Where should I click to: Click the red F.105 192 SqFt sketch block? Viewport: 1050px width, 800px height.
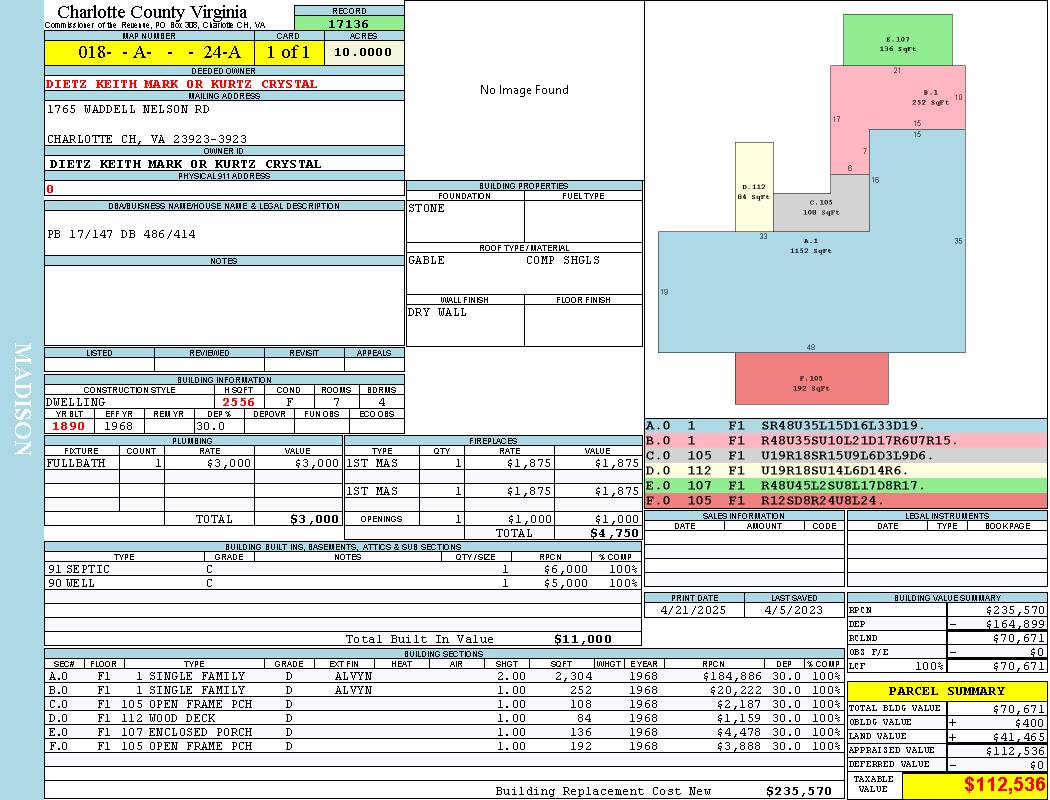tap(812, 378)
